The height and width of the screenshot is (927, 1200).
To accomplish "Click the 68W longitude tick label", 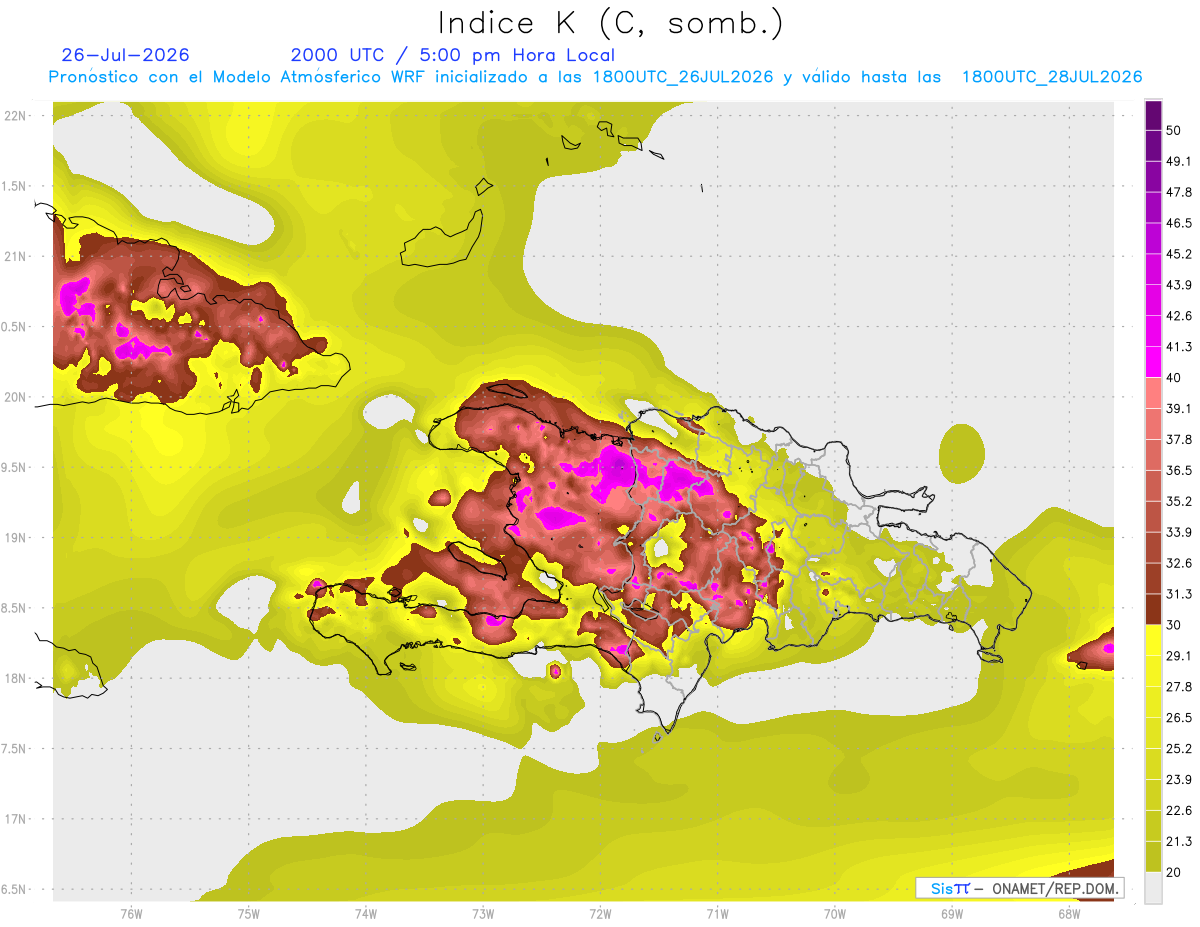I will click(1068, 913).
